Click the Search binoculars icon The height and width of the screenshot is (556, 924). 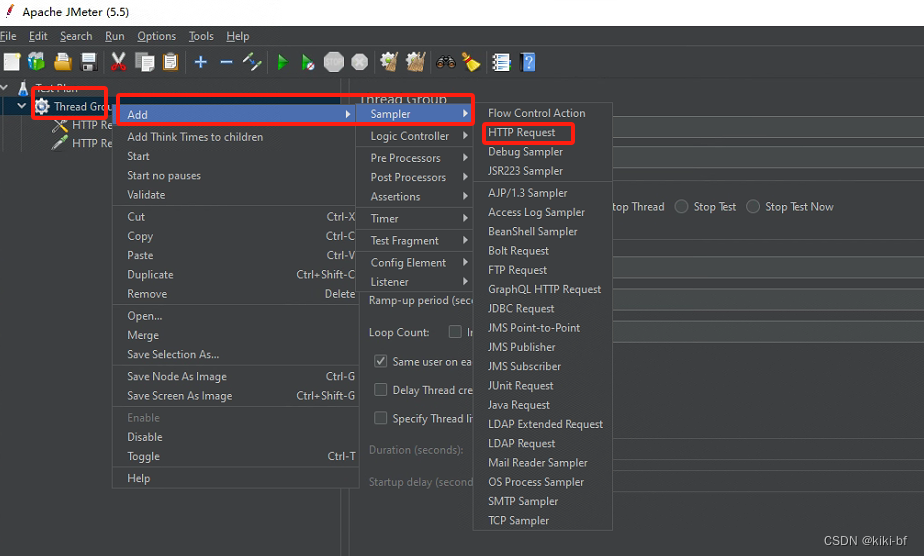(446, 62)
